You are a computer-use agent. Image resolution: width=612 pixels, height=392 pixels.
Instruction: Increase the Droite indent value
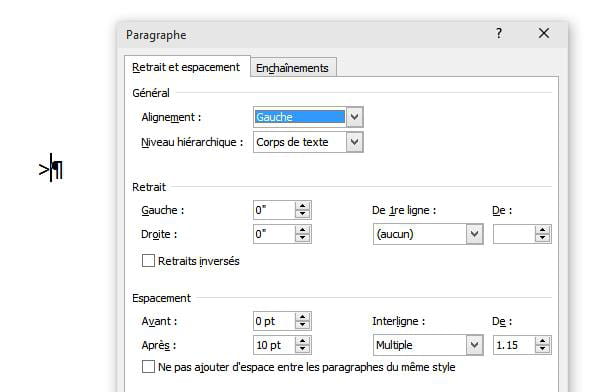[302, 230]
